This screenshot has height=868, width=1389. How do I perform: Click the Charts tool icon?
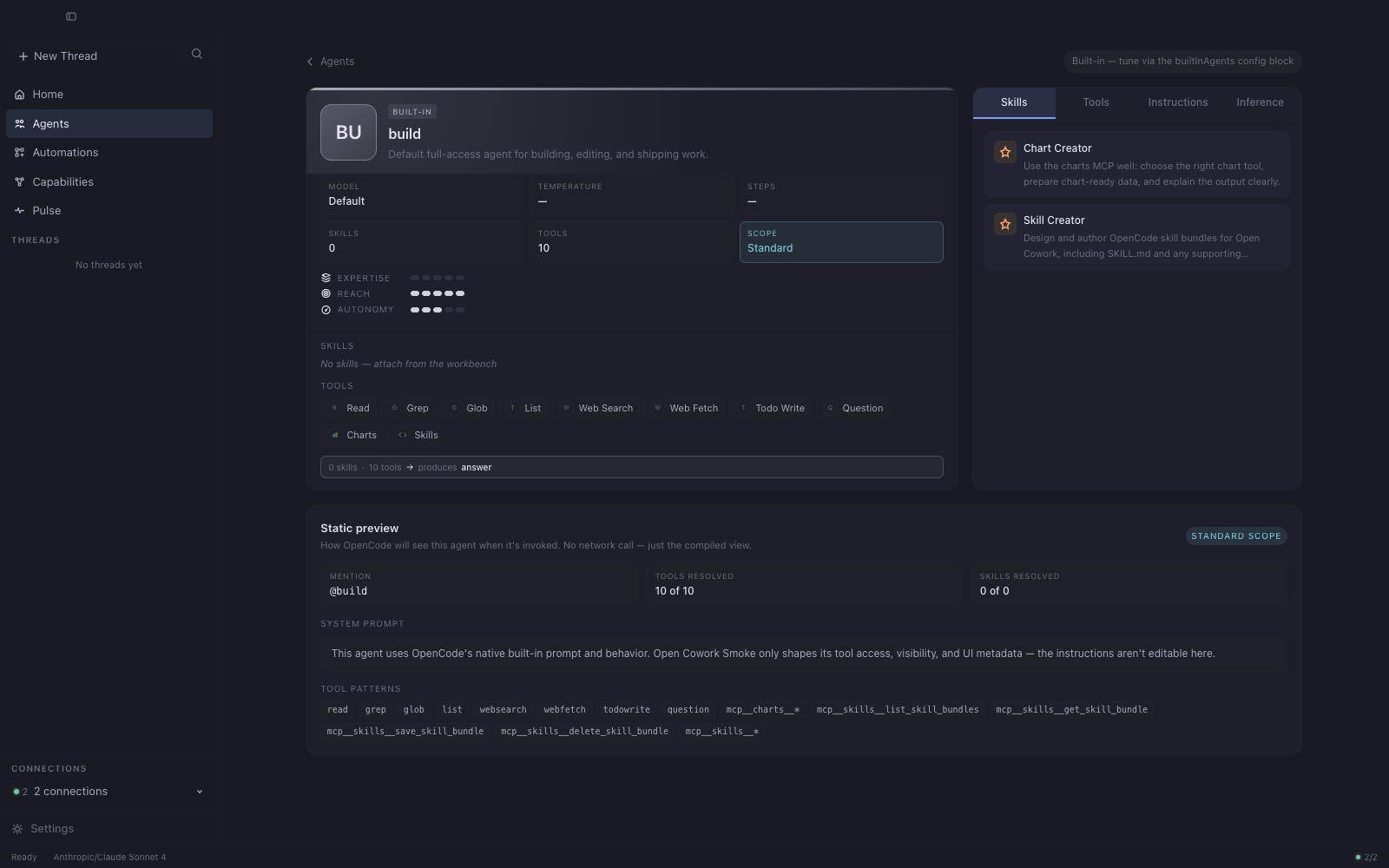335,435
